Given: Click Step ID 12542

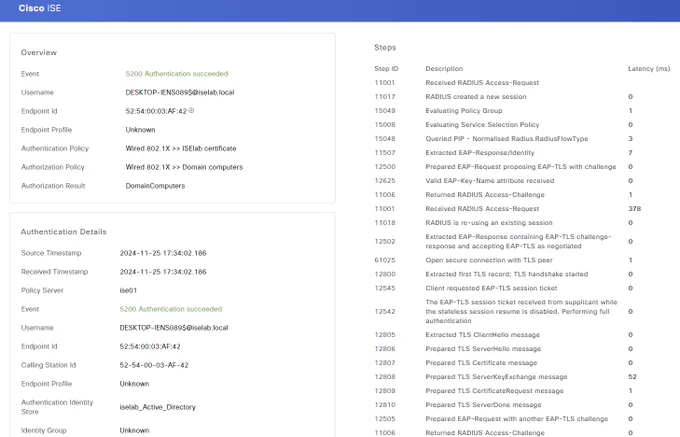Looking at the screenshot, I should point(385,311).
